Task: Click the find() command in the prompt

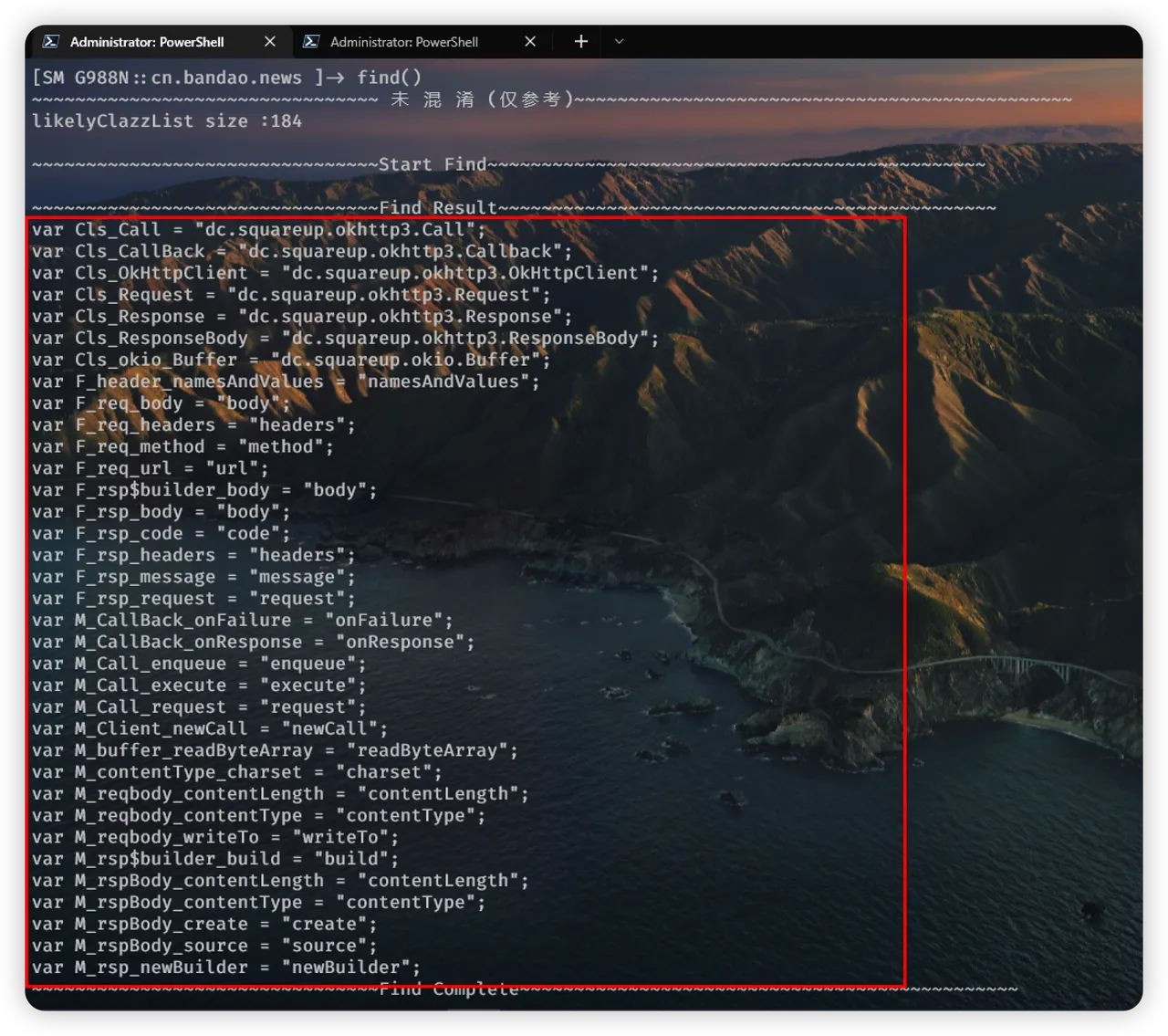Action: [x=389, y=78]
